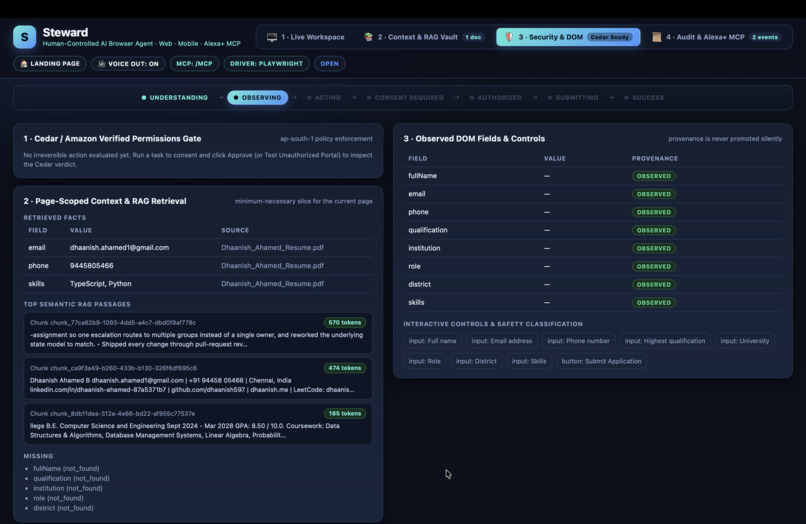806x524 pixels.
Task: Click the 2 events badge
Action: point(765,37)
